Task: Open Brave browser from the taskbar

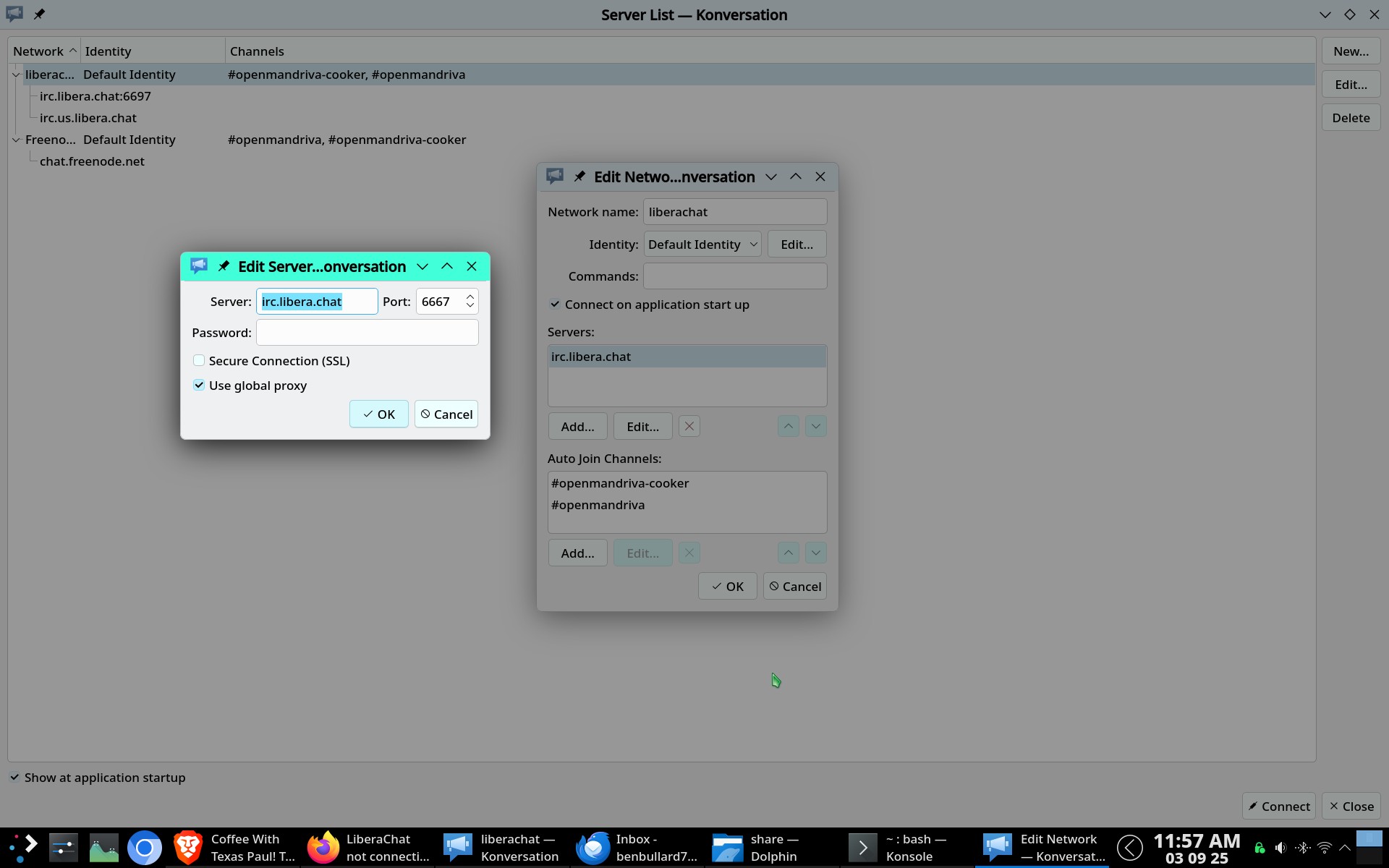Action: tap(188, 848)
